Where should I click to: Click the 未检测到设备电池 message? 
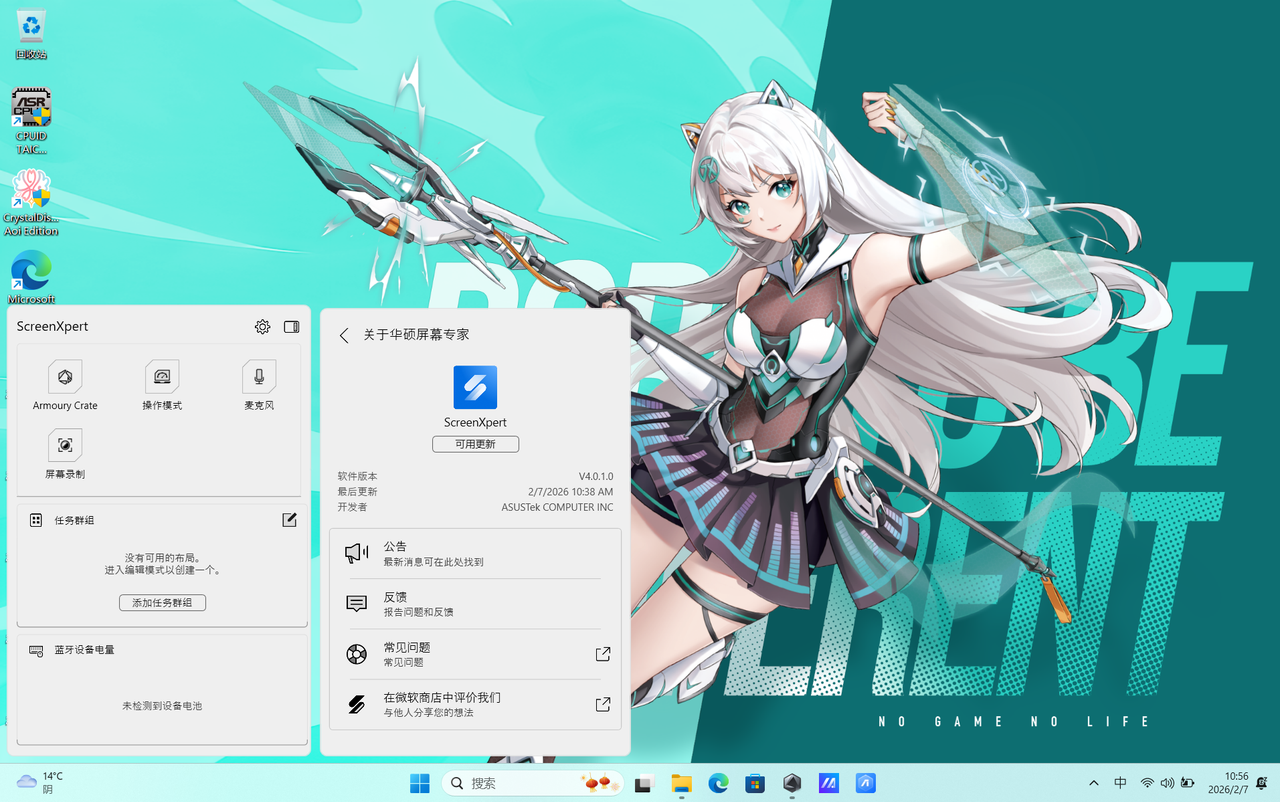[x=162, y=706]
